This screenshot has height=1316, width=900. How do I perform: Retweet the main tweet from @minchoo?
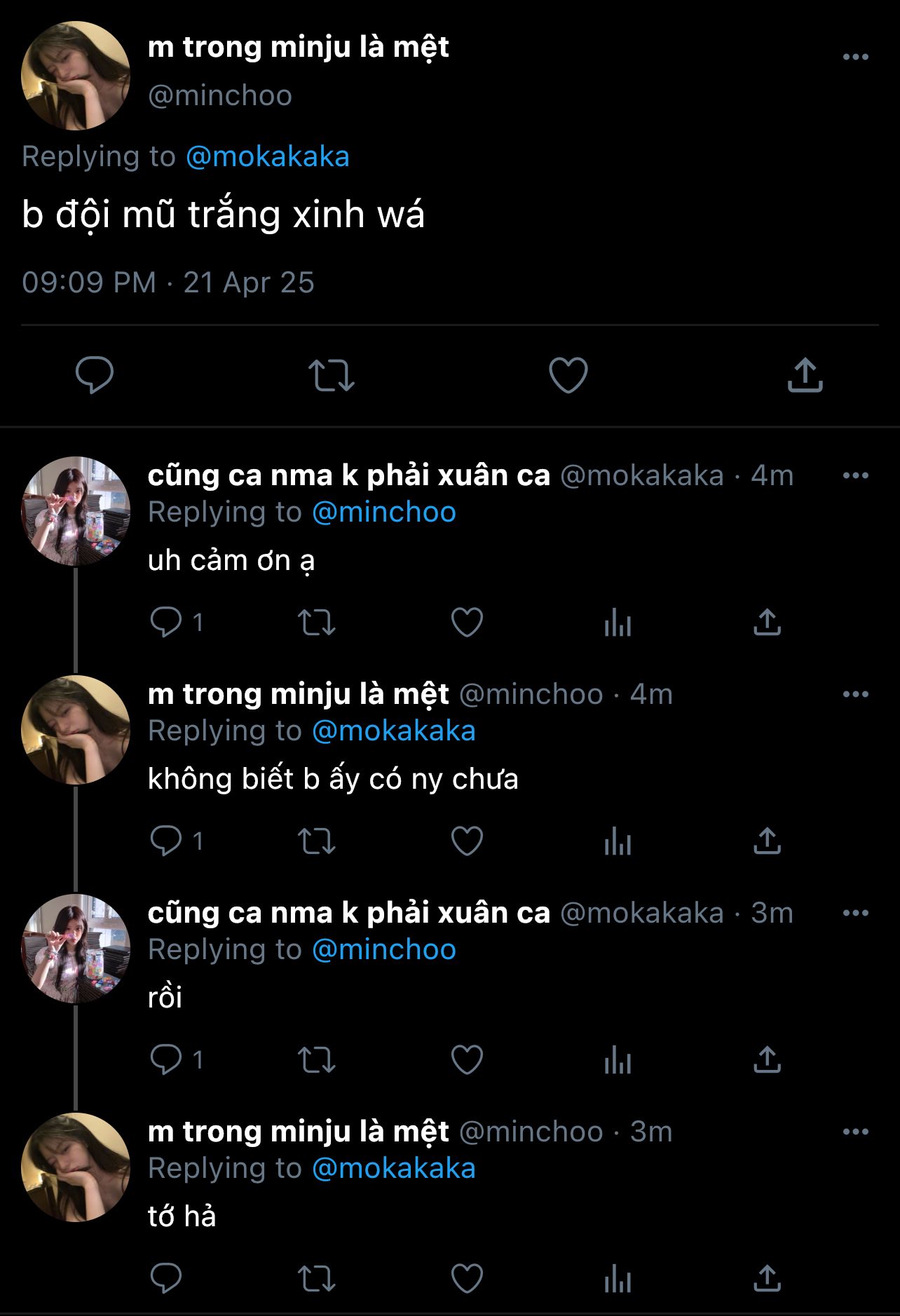click(332, 375)
